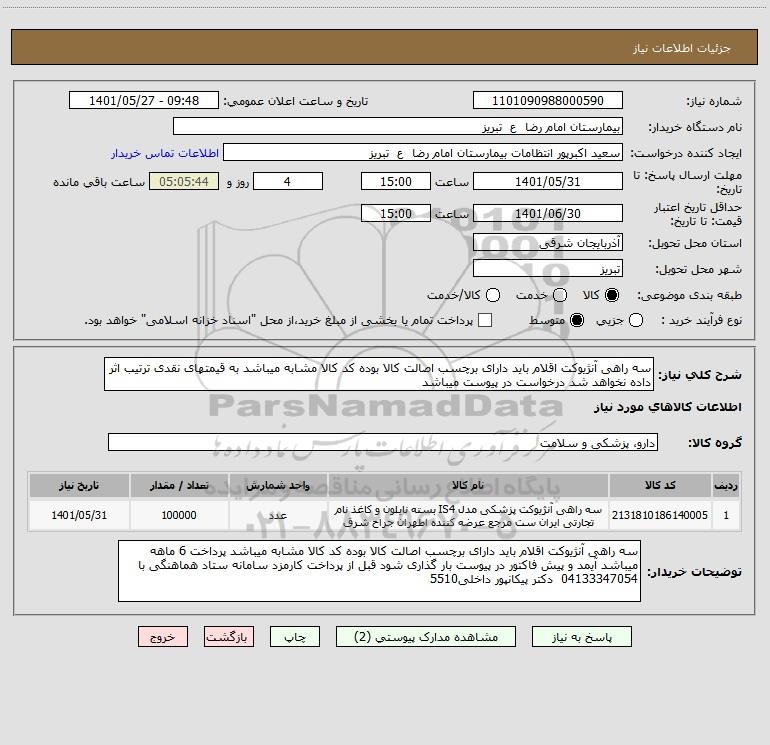Click the product code 2131810186140005 cell
Viewport: 770px width, 745px height.
click(660, 515)
